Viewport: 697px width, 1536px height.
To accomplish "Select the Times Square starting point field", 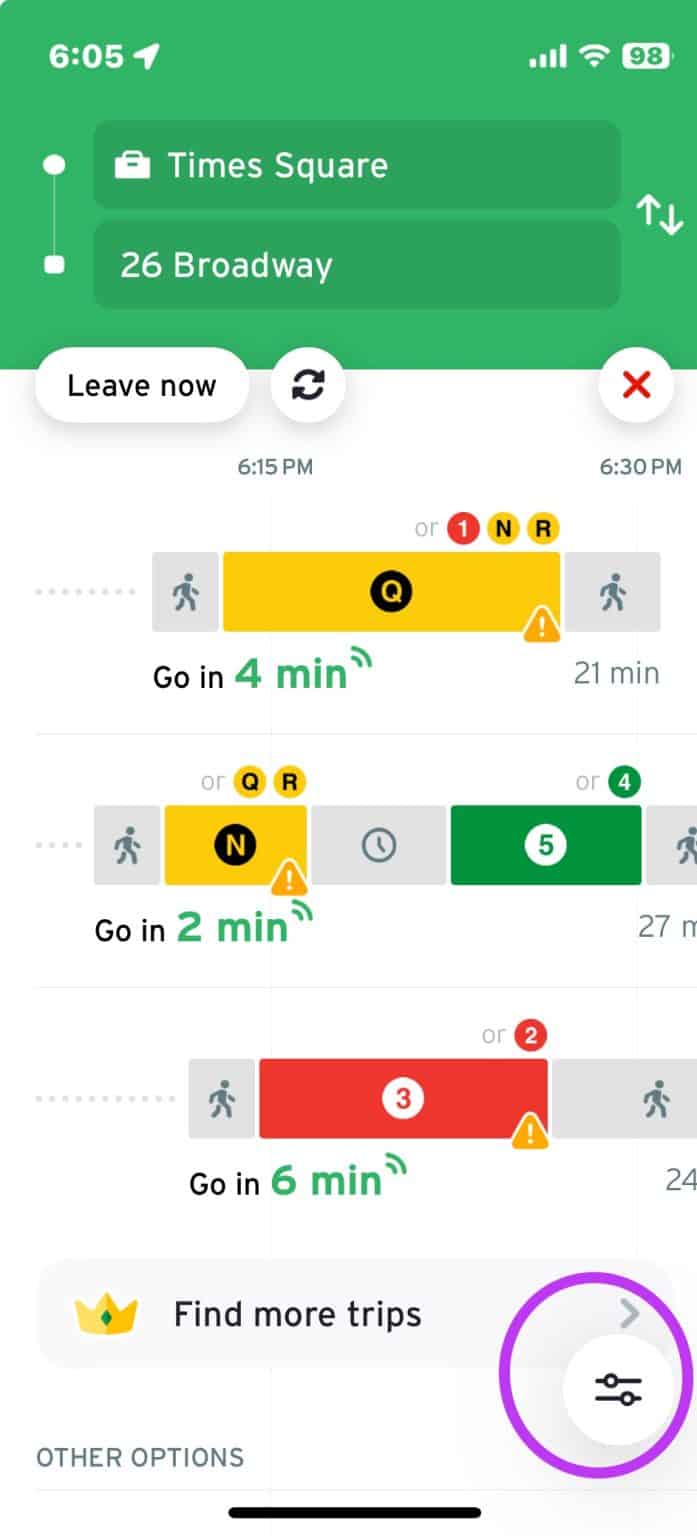I will click(355, 165).
